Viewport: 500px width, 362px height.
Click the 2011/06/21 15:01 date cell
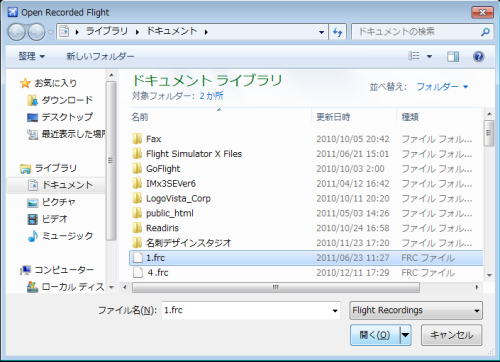pos(353,154)
